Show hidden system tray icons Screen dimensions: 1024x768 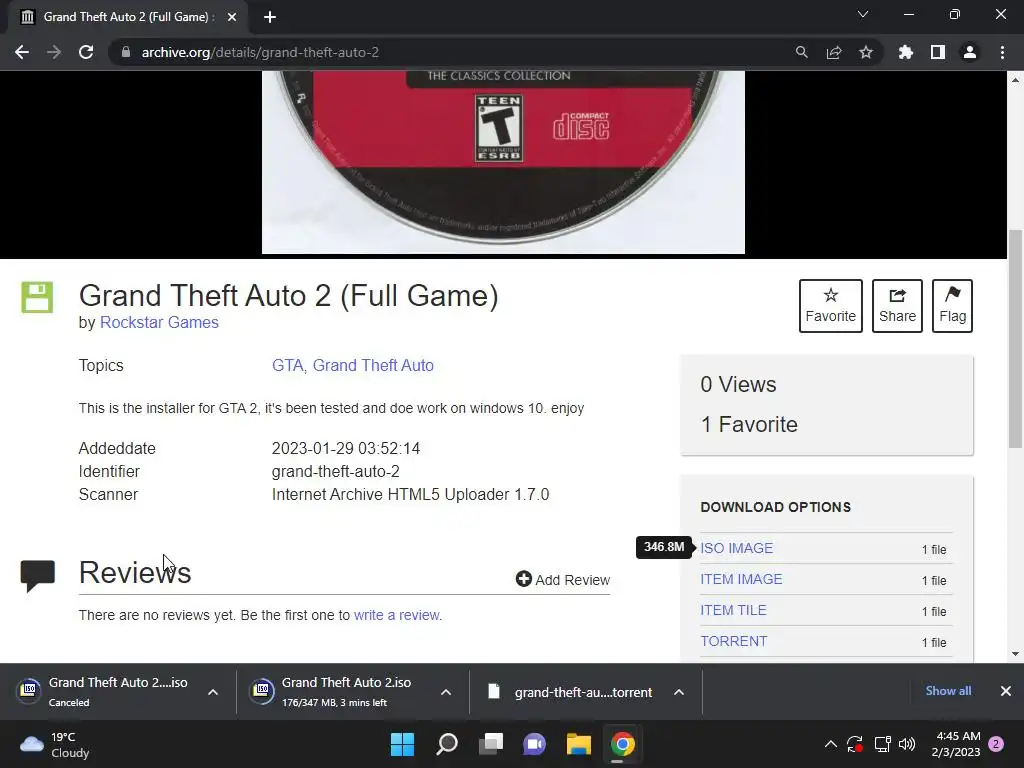click(831, 744)
